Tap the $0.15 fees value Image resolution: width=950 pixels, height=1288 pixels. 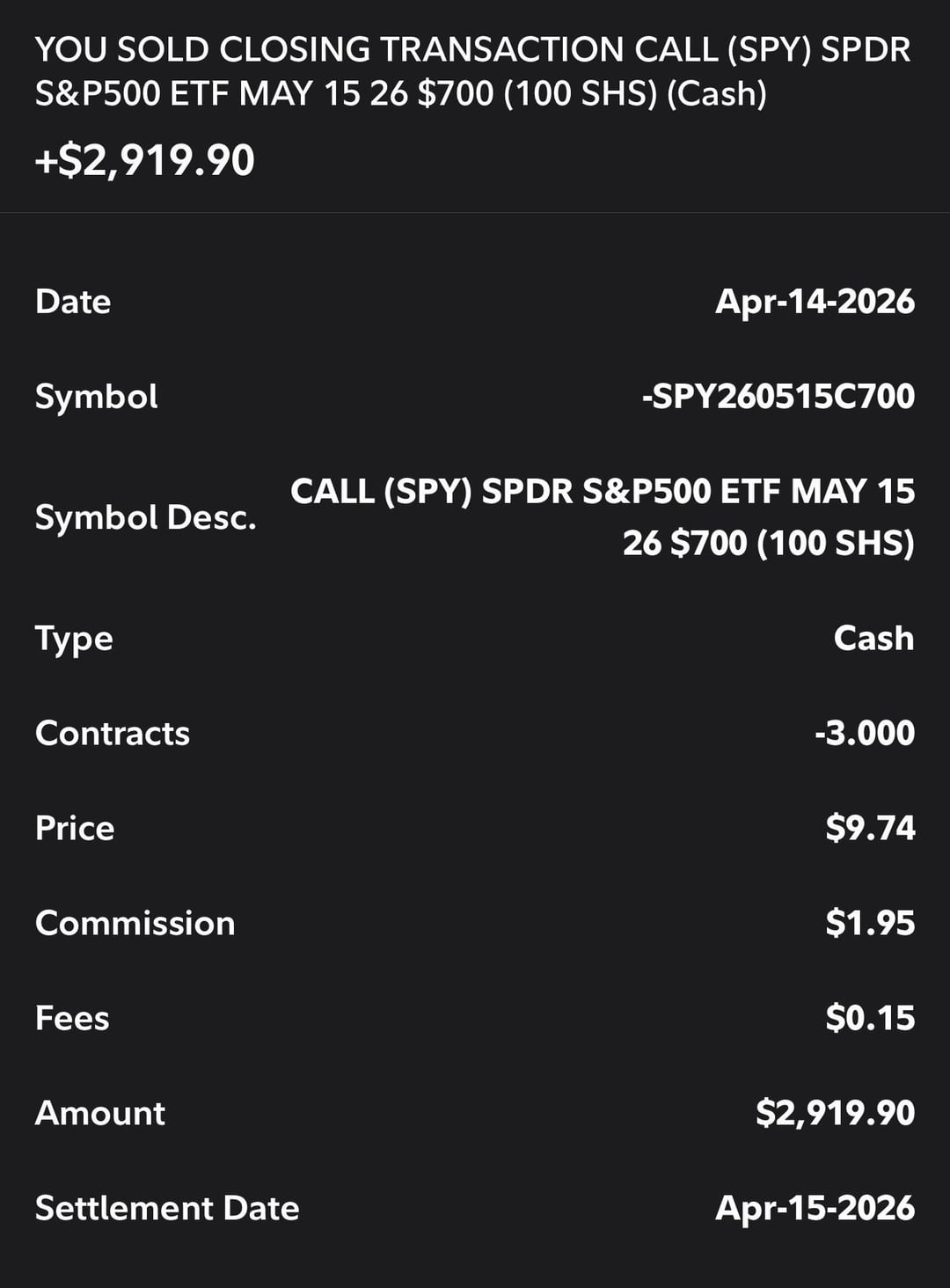[870, 1018]
